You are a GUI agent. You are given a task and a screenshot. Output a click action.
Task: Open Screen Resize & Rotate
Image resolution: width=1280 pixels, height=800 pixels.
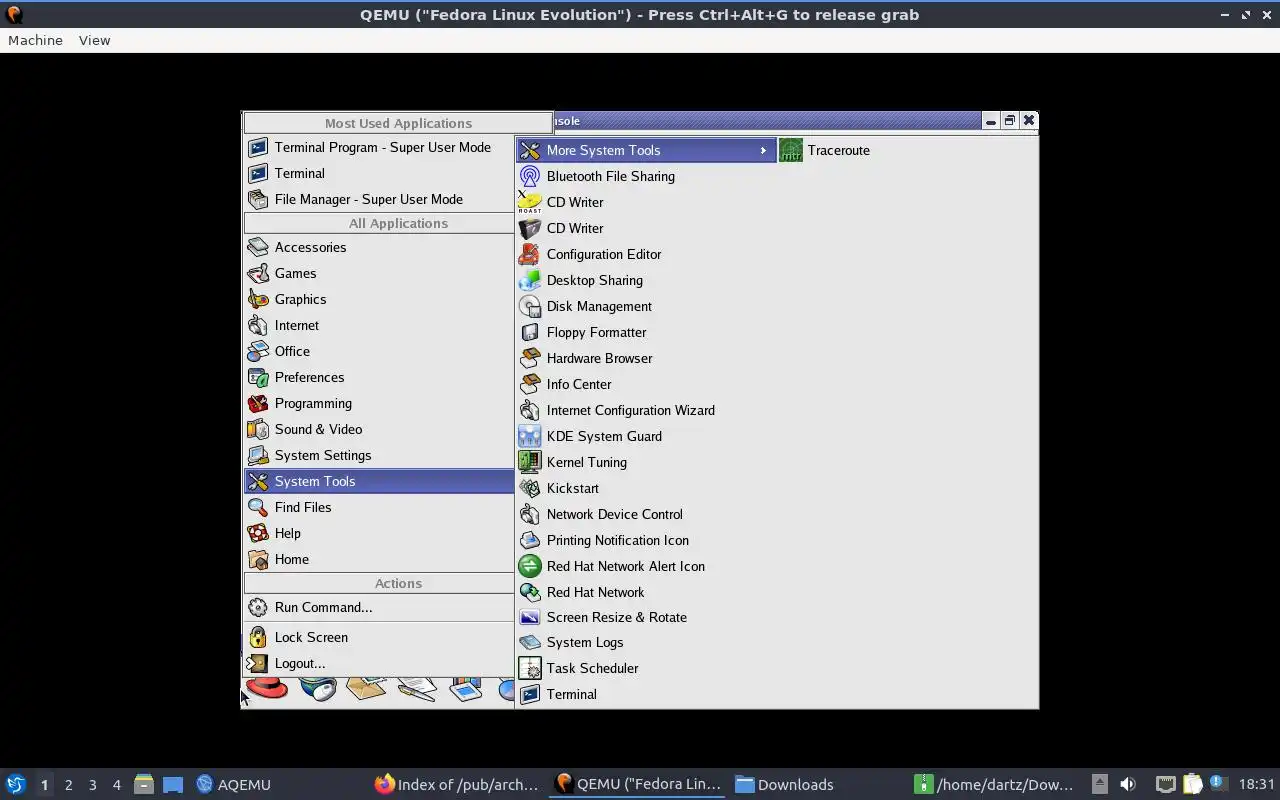pyautogui.click(x=646, y=617)
